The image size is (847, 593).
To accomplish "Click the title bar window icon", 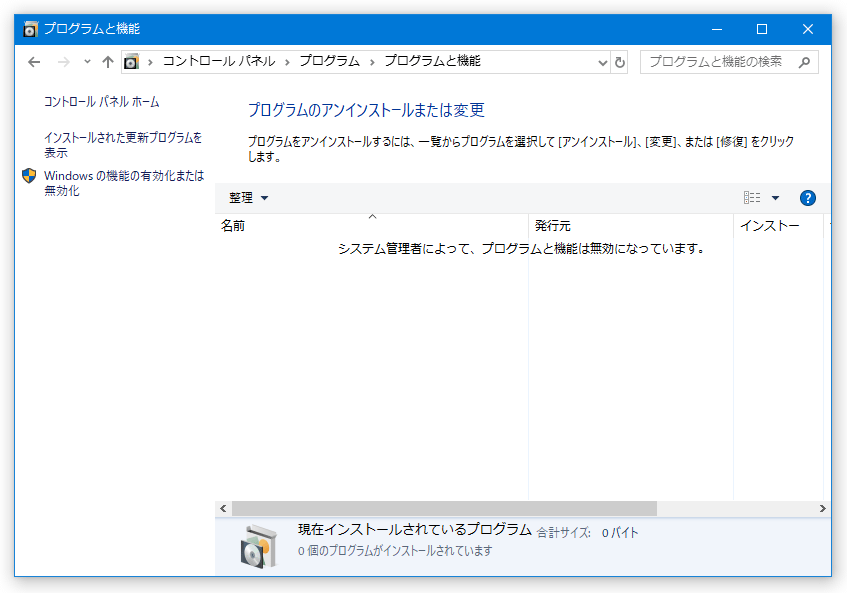I will (30, 29).
